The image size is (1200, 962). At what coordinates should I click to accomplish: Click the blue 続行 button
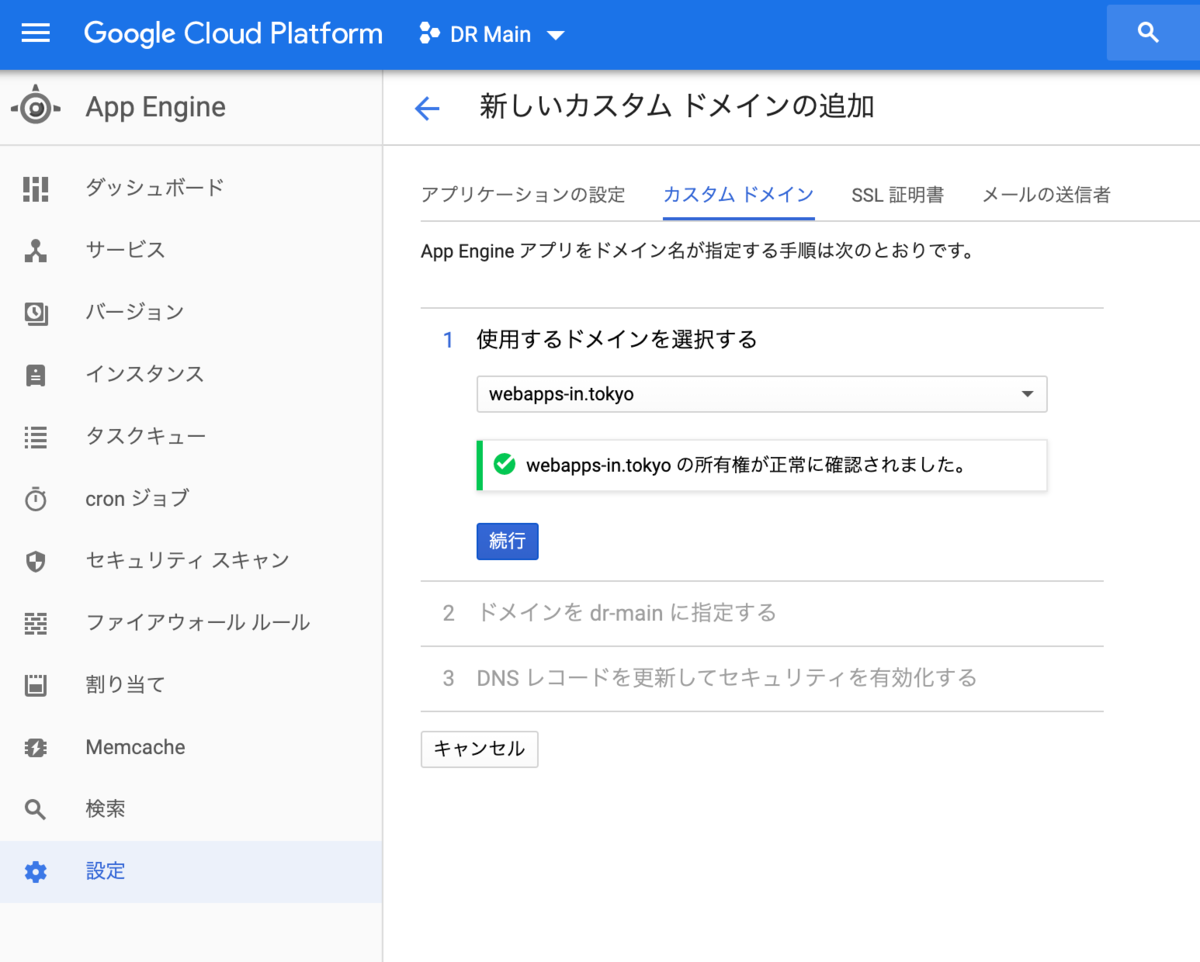[x=508, y=541]
